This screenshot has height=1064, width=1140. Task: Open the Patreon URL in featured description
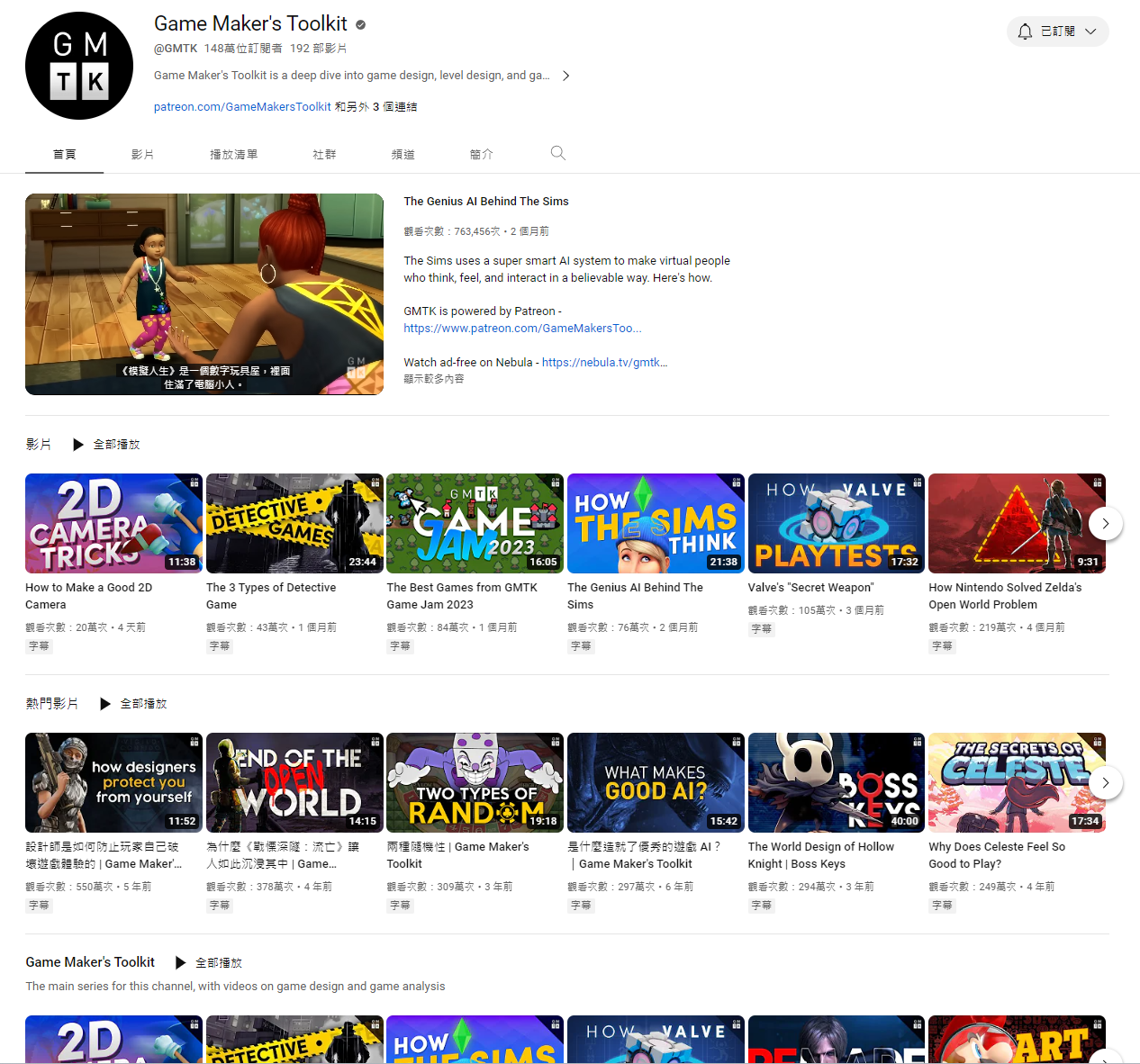pos(522,329)
